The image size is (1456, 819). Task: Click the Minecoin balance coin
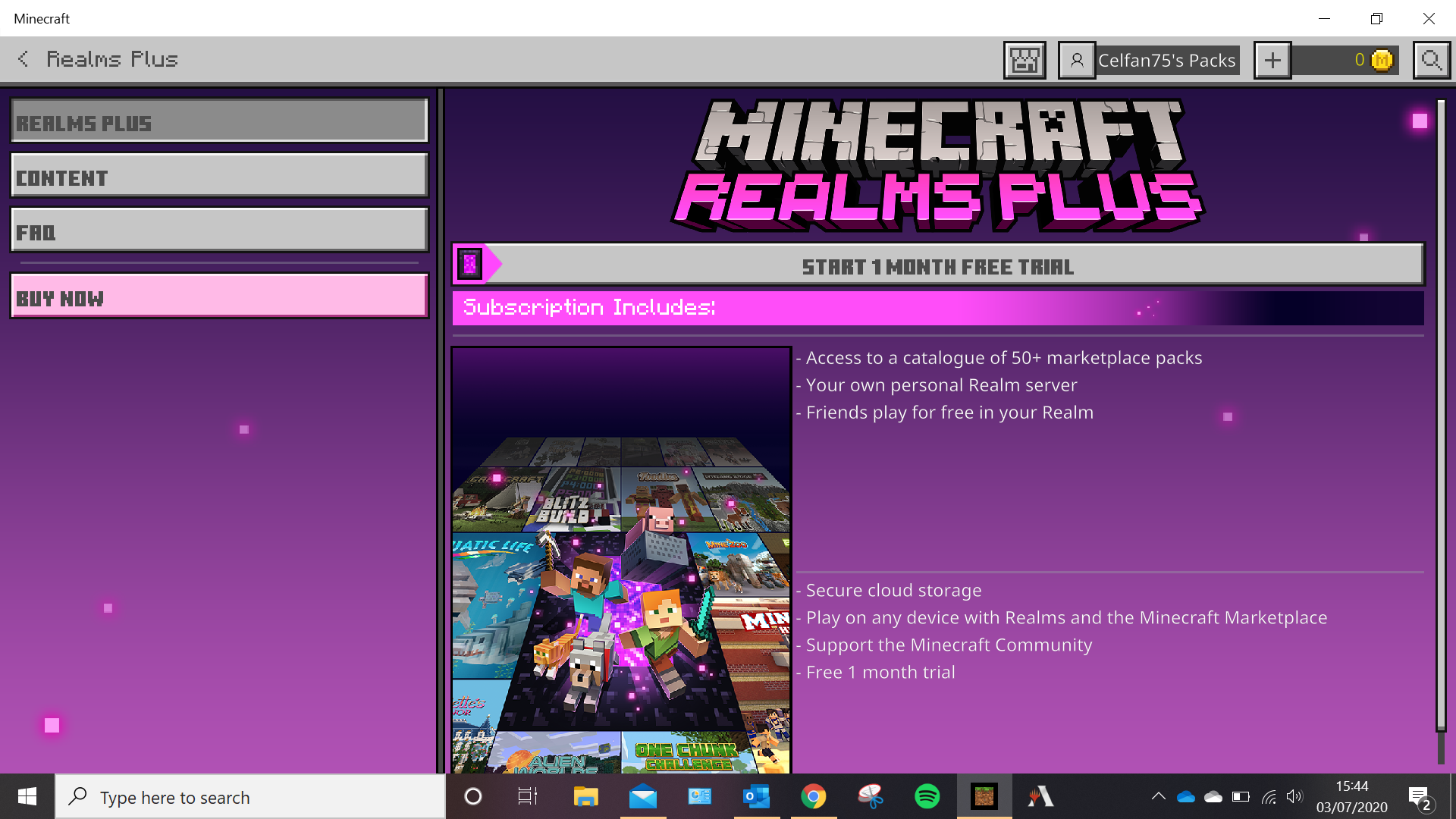click(1382, 60)
